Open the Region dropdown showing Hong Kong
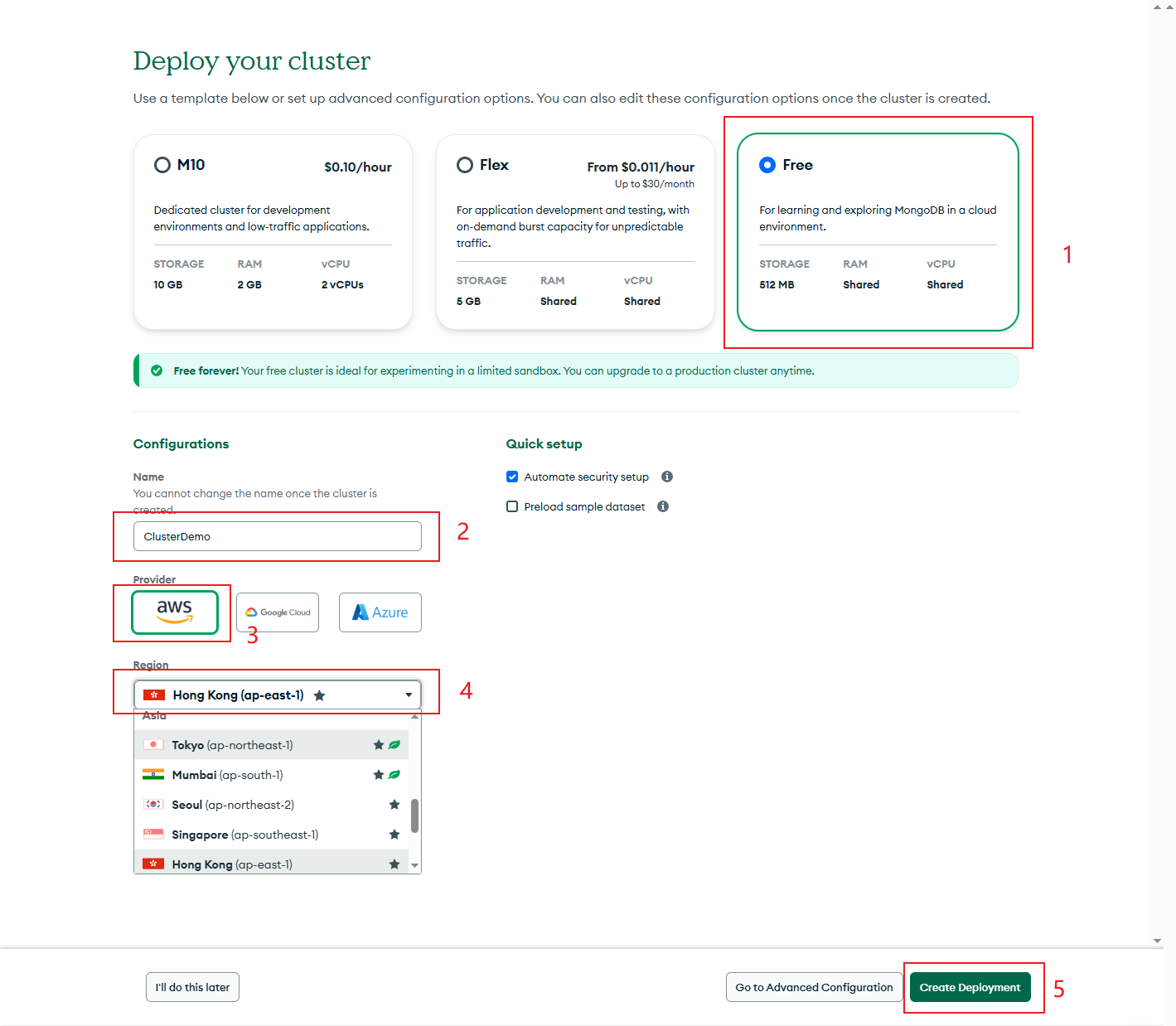Image resolution: width=1176 pixels, height=1026 pixels. 278,694
